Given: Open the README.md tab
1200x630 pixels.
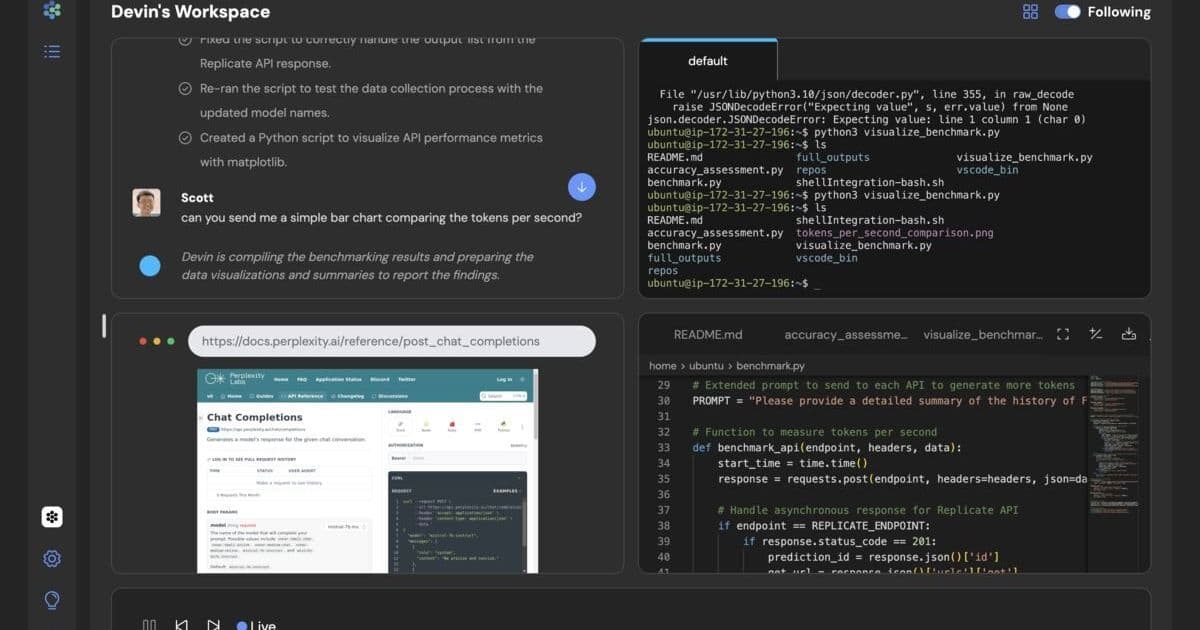Looking at the screenshot, I should [710, 334].
